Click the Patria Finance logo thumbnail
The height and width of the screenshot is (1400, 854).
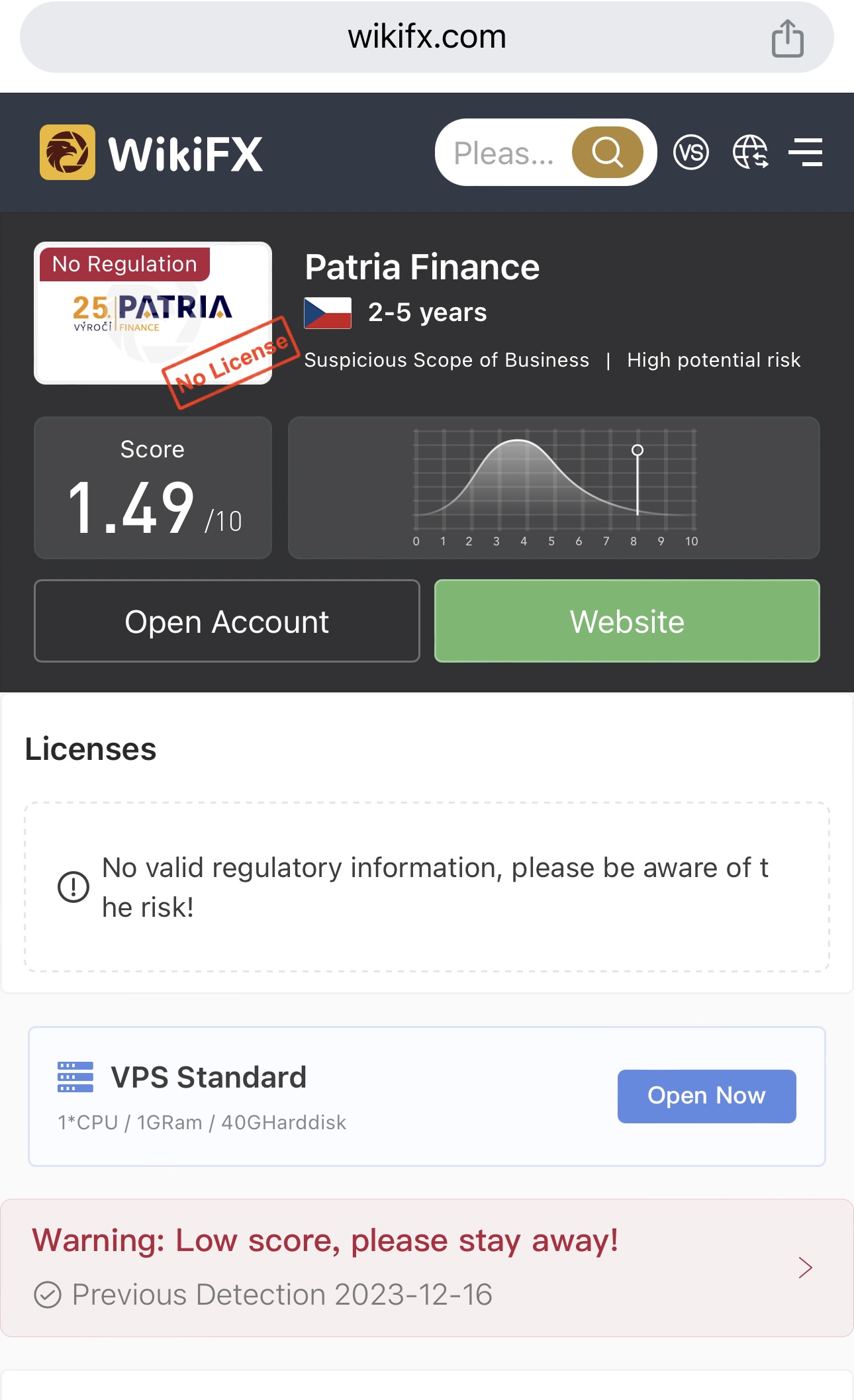pos(153,313)
